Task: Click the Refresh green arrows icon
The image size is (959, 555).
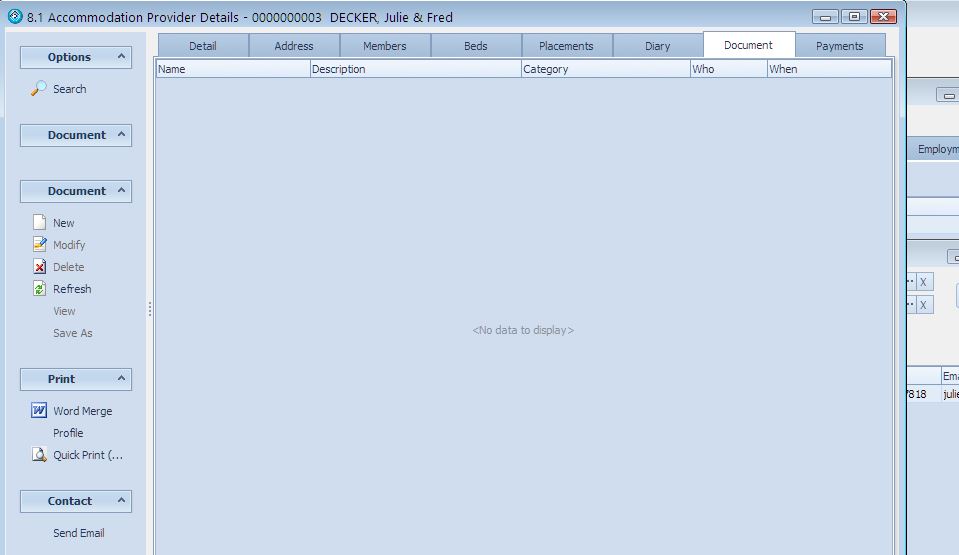Action: pyautogui.click(x=39, y=289)
